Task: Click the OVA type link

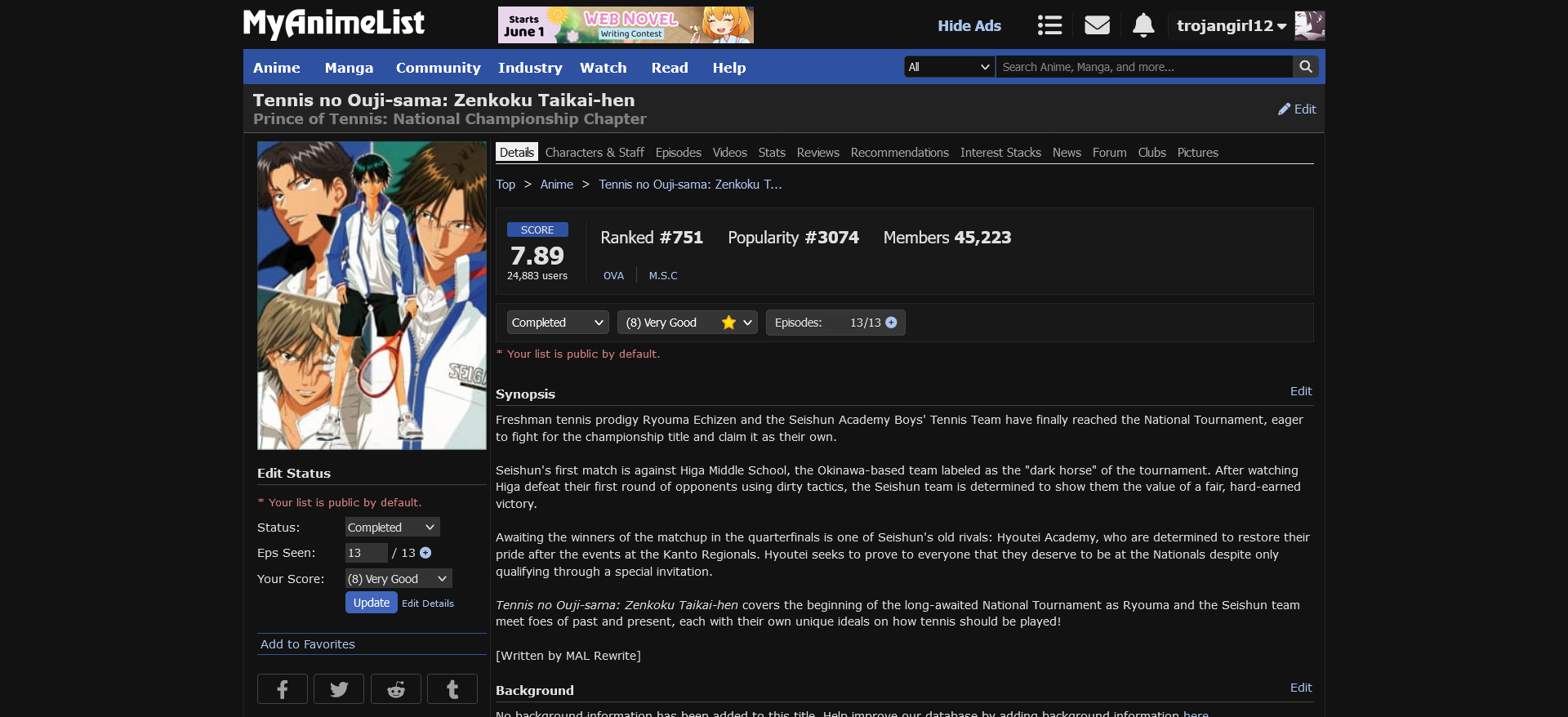Action: [x=613, y=276]
